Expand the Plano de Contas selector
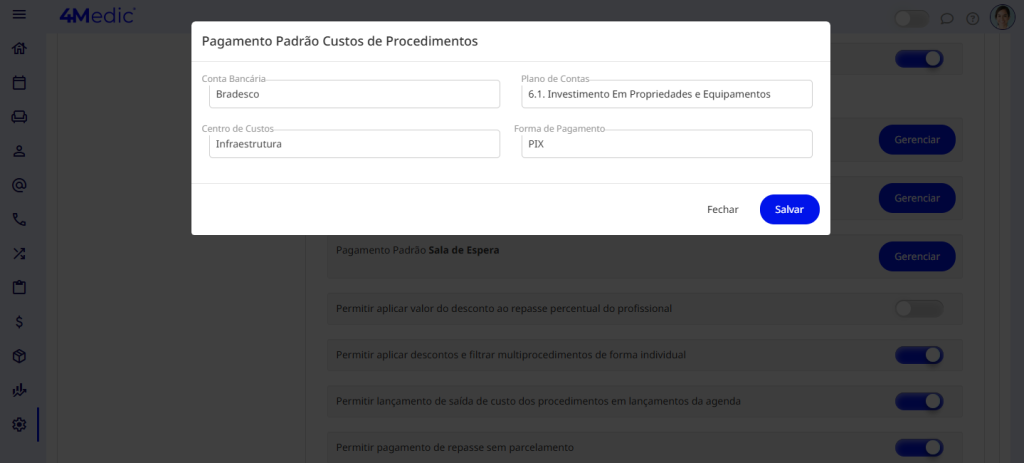 (666, 95)
